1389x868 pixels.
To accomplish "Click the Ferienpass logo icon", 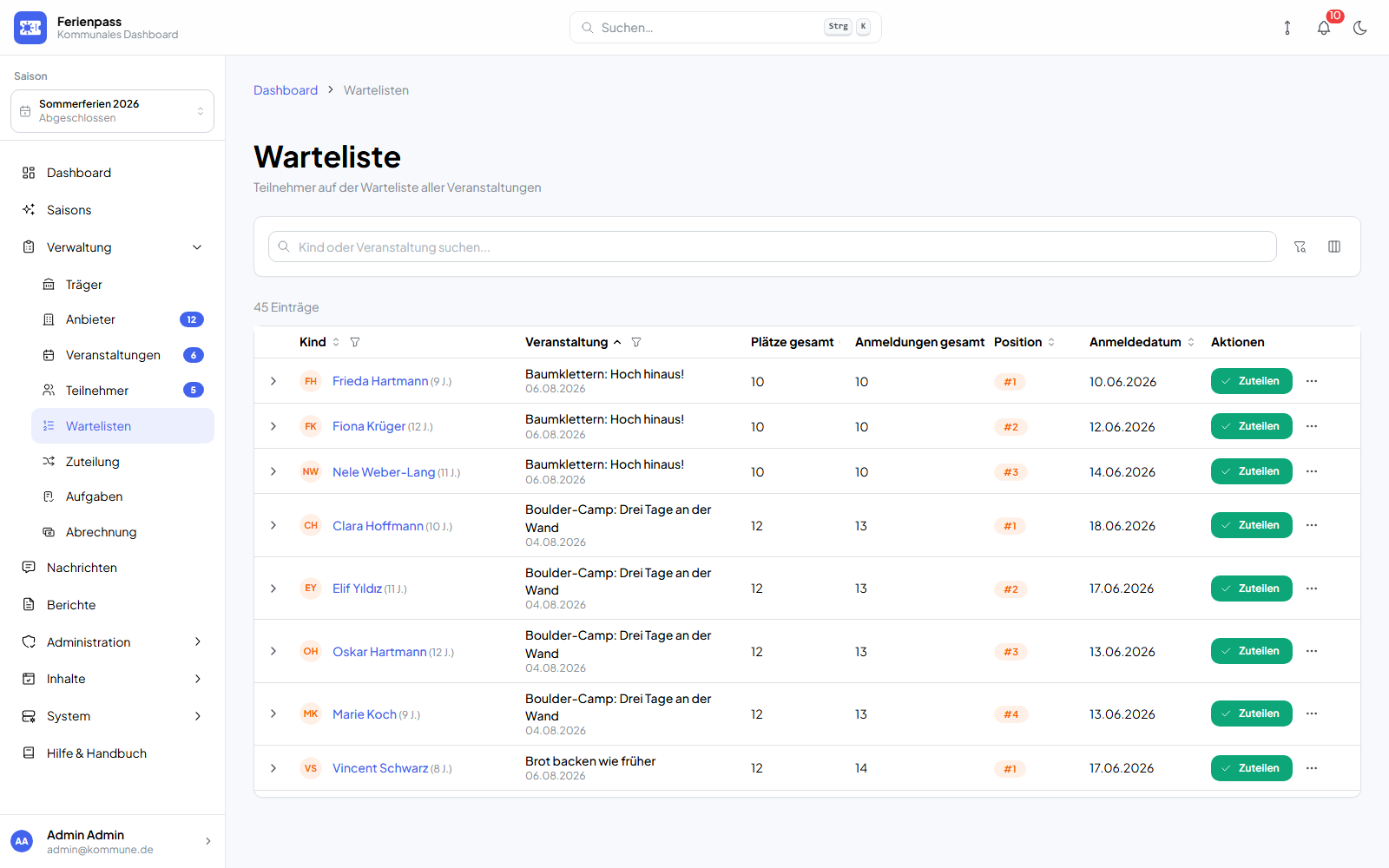I will (x=30, y=28).
